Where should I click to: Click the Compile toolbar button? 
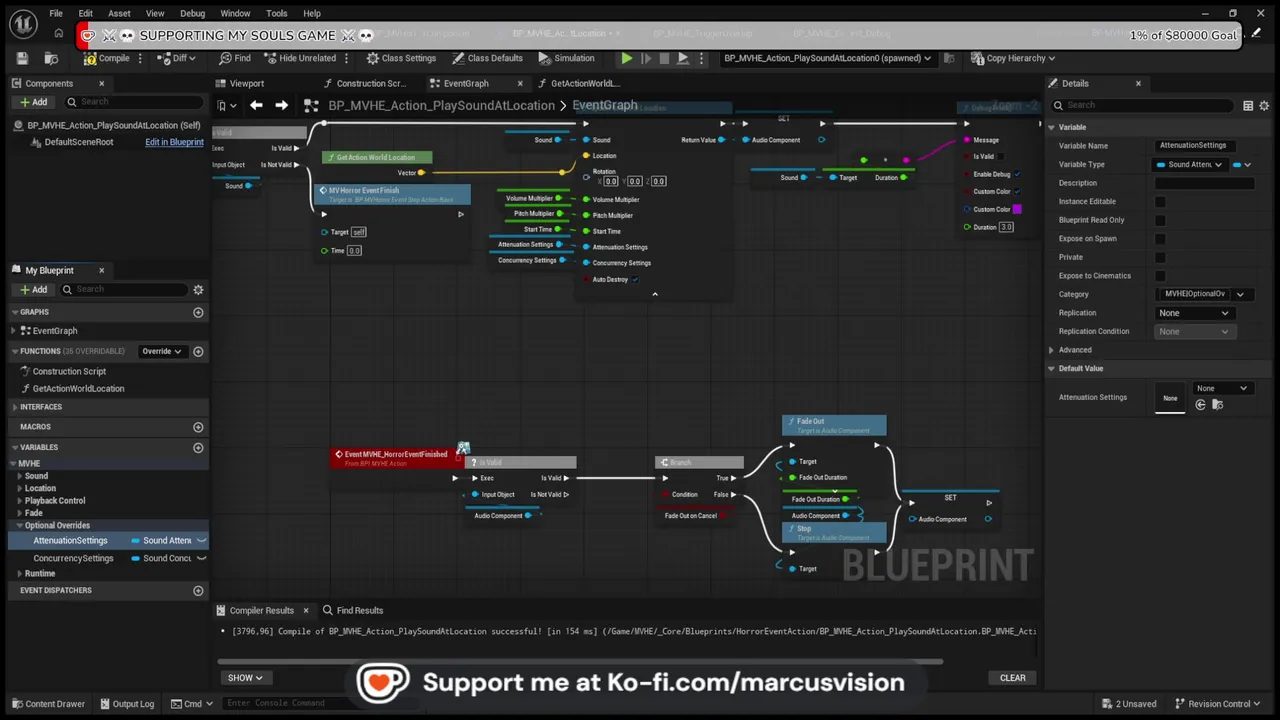click(x=106, y=58)
